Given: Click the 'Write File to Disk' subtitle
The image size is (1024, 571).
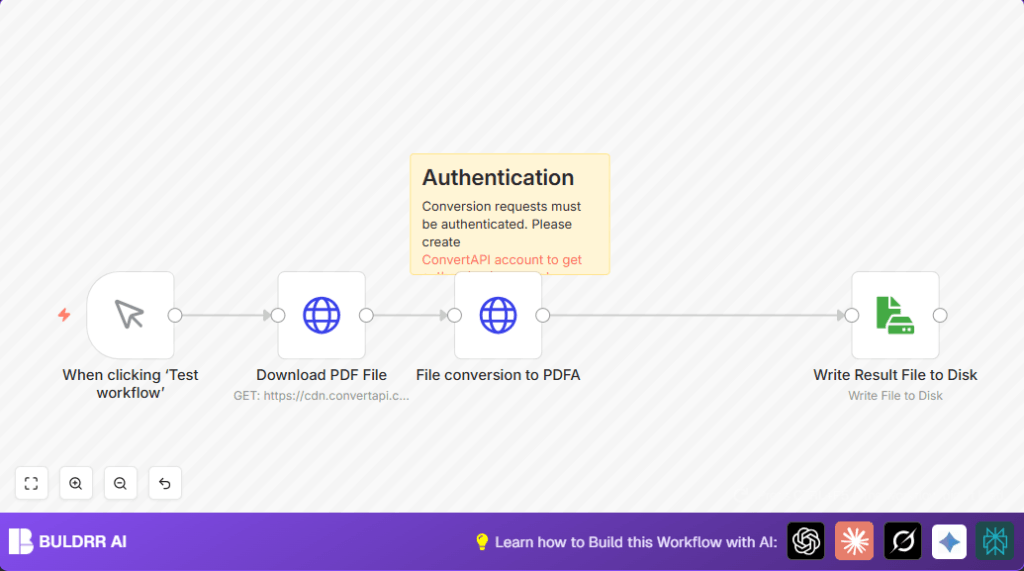Looking at the screenshot, I should (895, 396).
